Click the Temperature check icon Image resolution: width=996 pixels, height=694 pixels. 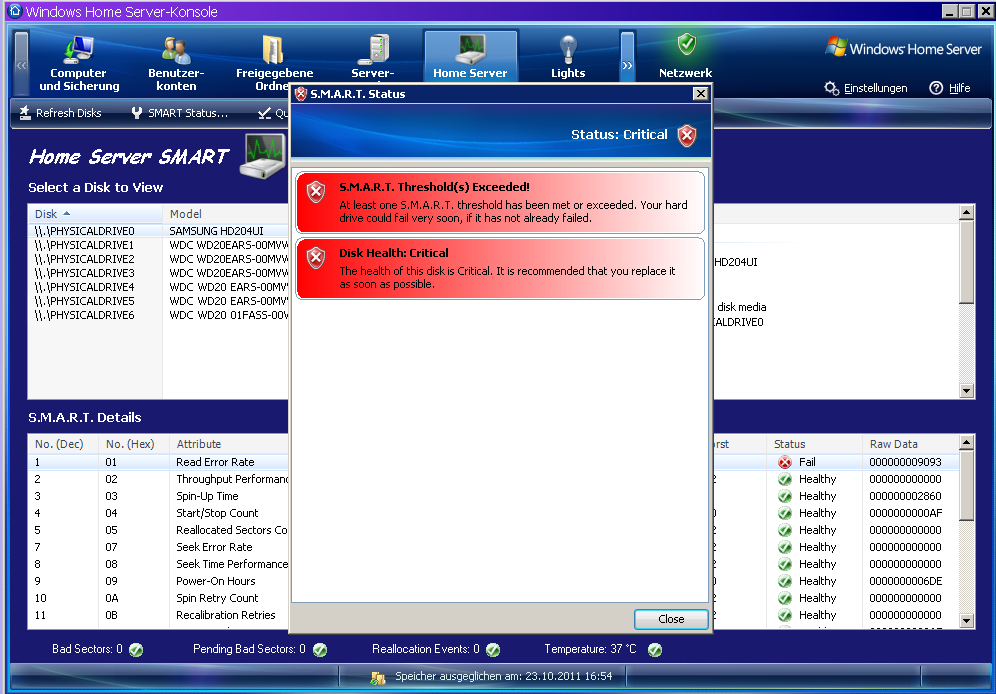[655, 650]
